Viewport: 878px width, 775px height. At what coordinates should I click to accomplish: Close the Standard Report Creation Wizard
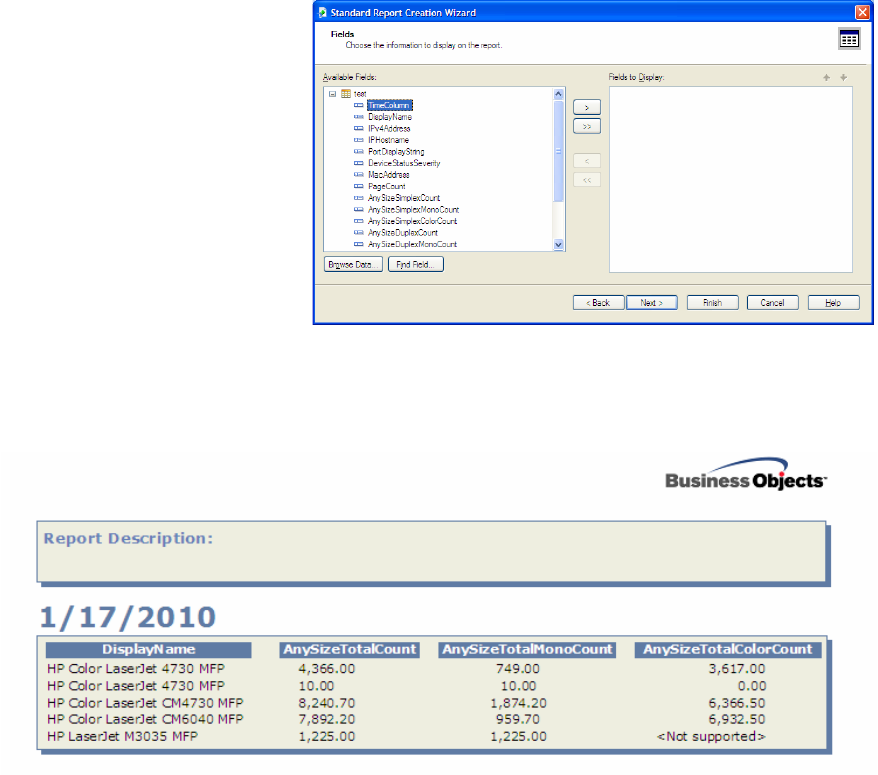click(x=862, y=12)
